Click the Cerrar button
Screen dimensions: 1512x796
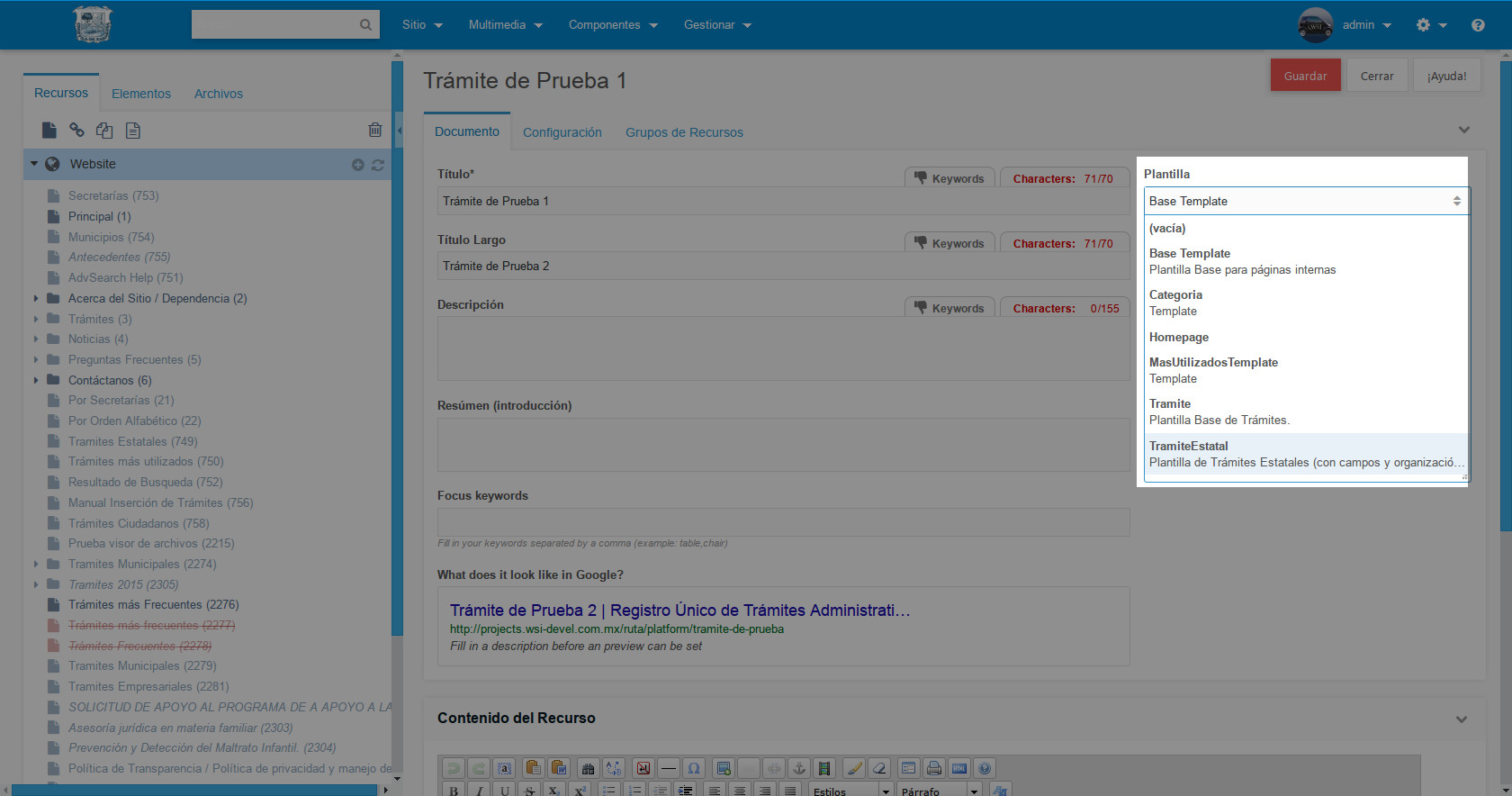tap(1377, 76)
